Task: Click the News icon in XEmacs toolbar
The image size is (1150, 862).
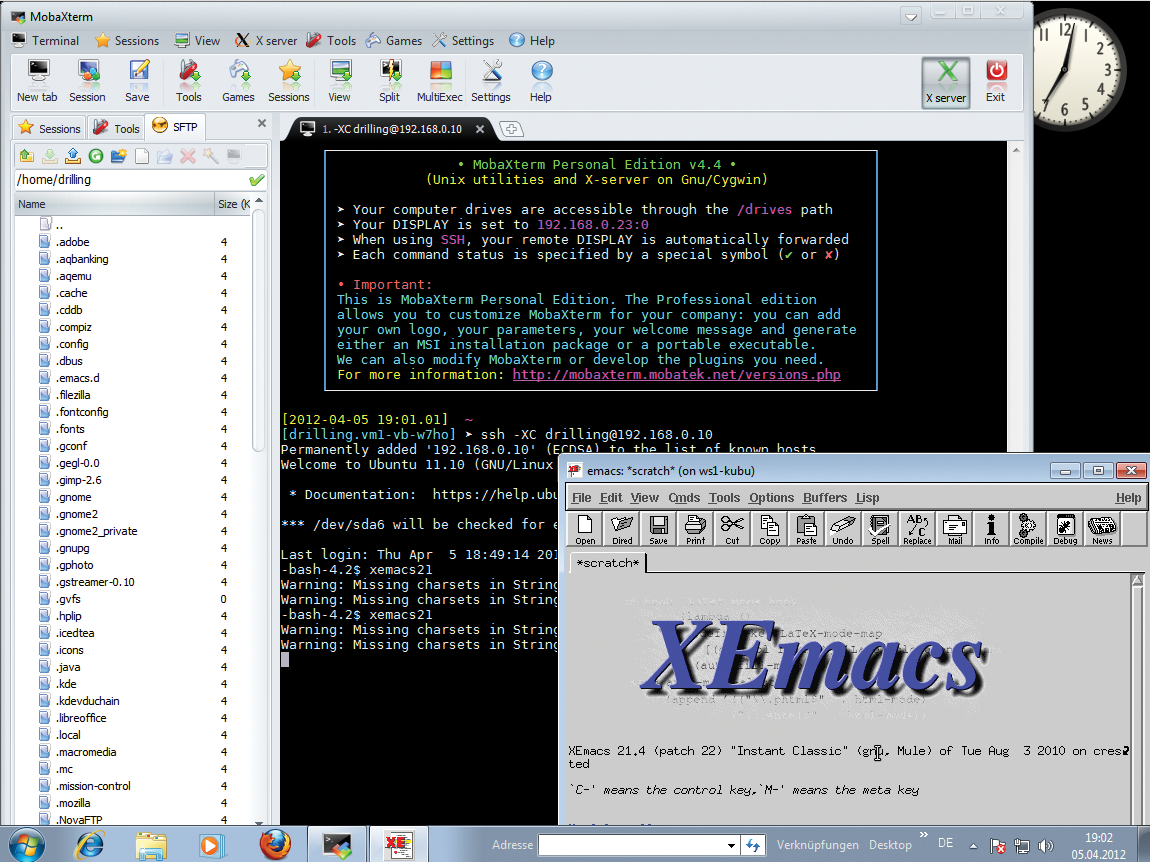Action: 1101,529
